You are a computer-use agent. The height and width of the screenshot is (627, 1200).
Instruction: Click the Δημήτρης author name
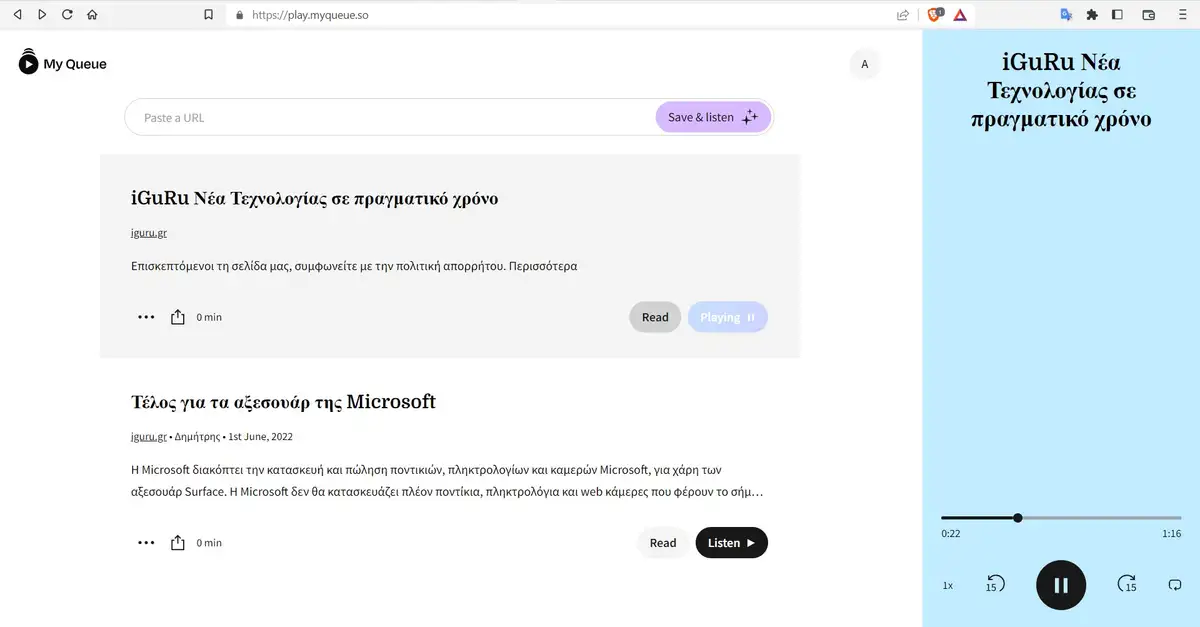pyautogui.click(x=197, y=437)
